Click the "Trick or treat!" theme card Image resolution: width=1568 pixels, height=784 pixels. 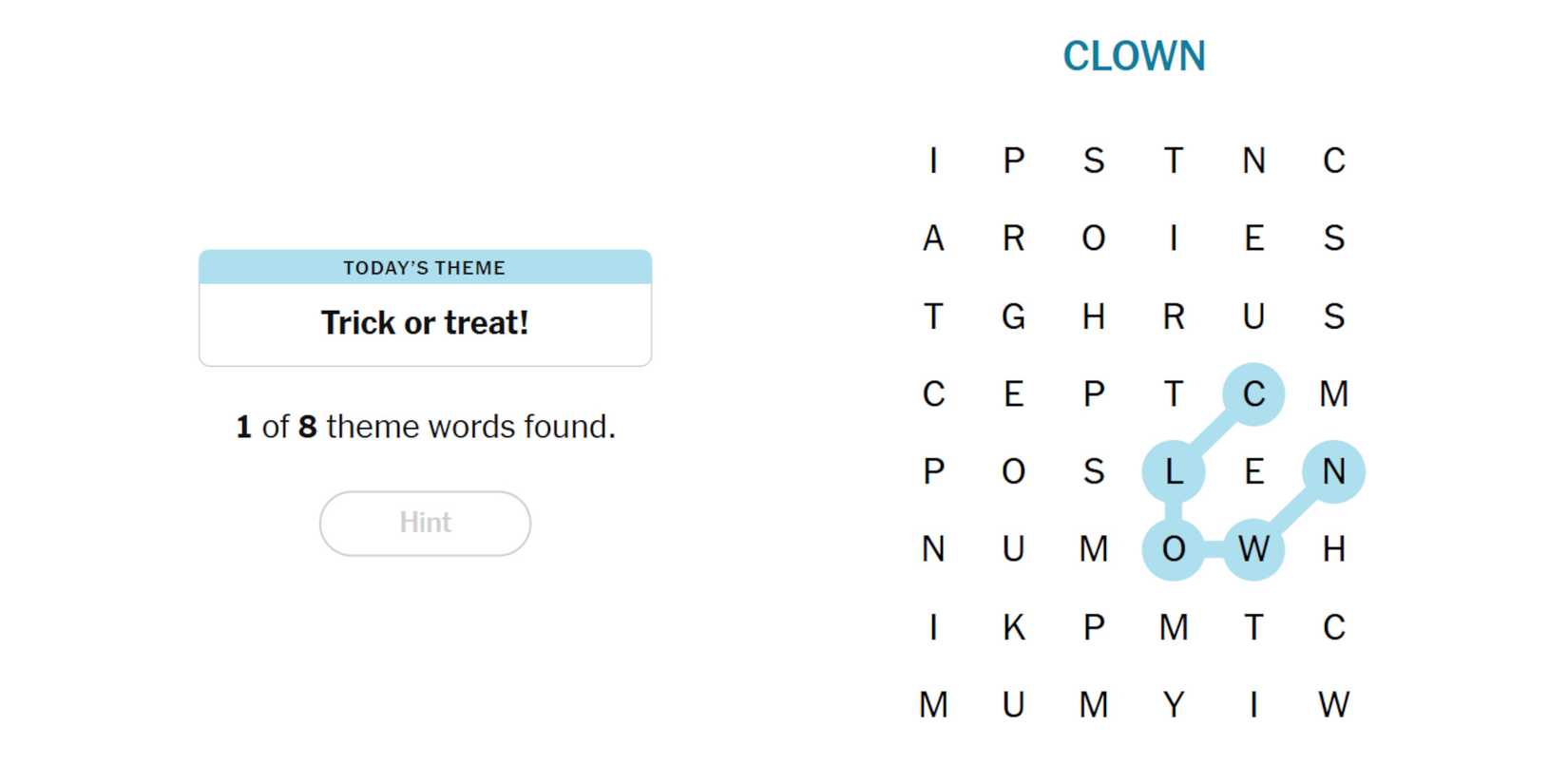pos(425,308)
